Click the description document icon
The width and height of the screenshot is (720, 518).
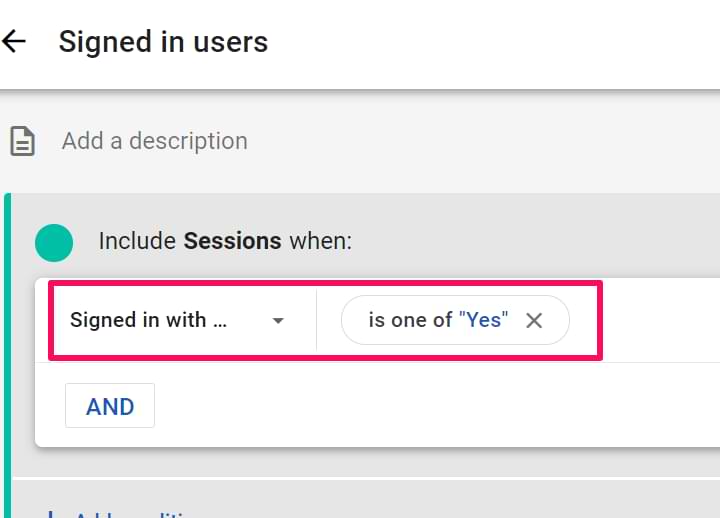[22, 141]
